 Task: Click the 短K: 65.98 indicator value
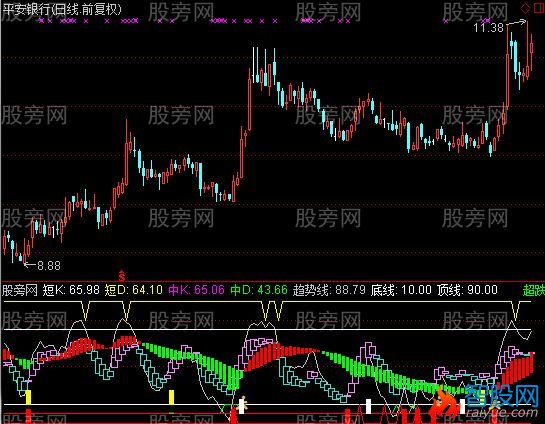[71, 290]
